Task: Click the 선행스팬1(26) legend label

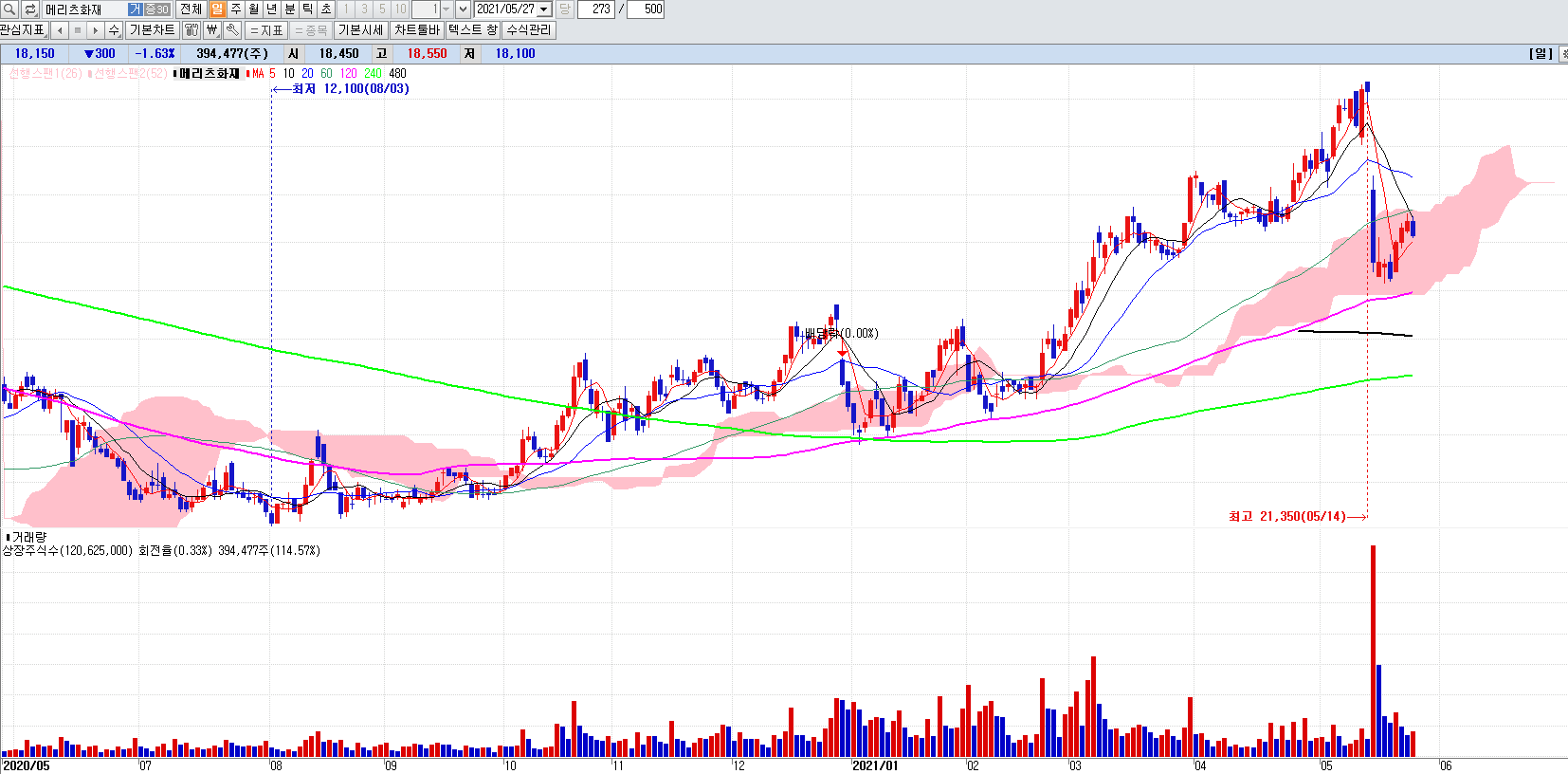Action: point(45,73)
